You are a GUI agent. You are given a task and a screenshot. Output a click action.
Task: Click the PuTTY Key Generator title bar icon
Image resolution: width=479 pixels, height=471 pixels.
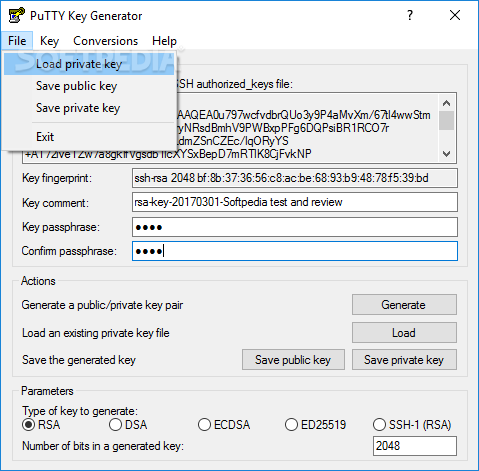[x=16, y=15]
